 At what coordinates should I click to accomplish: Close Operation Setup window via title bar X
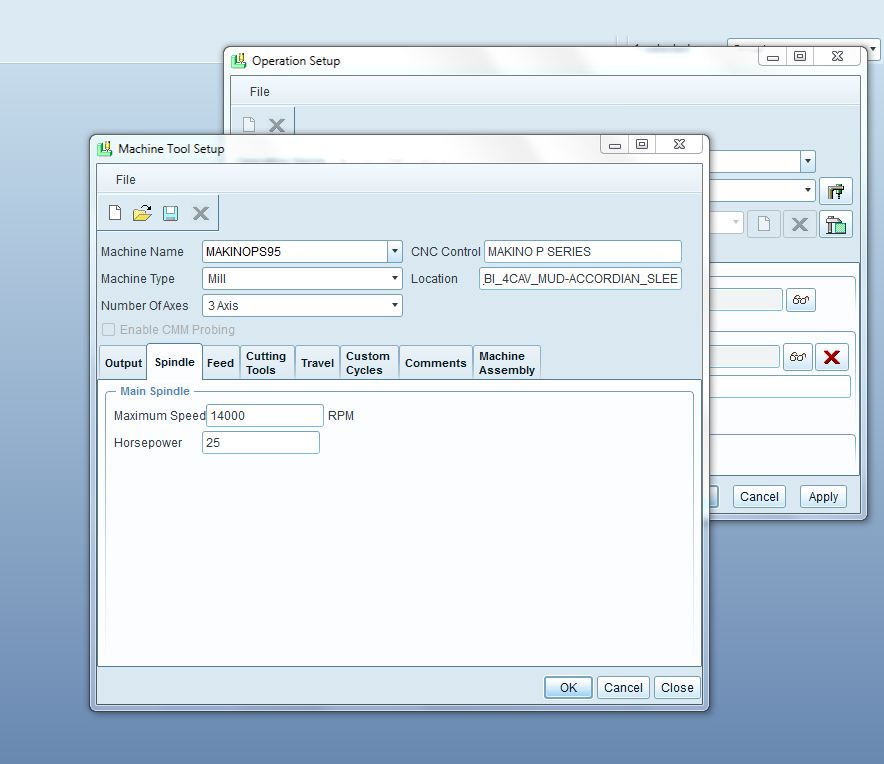point(837,56)
